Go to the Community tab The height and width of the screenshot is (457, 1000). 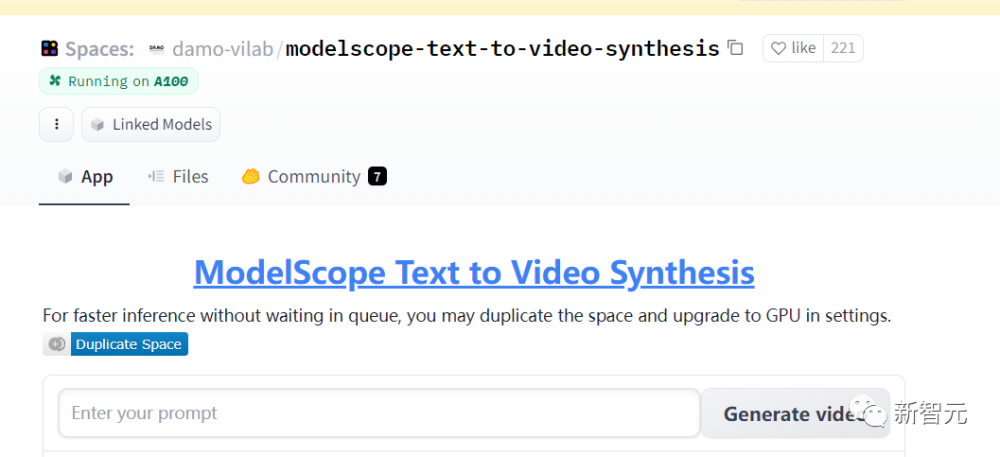[301, 177]
